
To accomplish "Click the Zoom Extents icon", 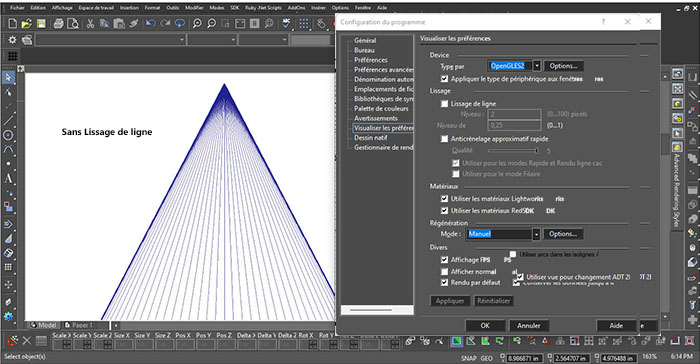I will tap(240, 24).
